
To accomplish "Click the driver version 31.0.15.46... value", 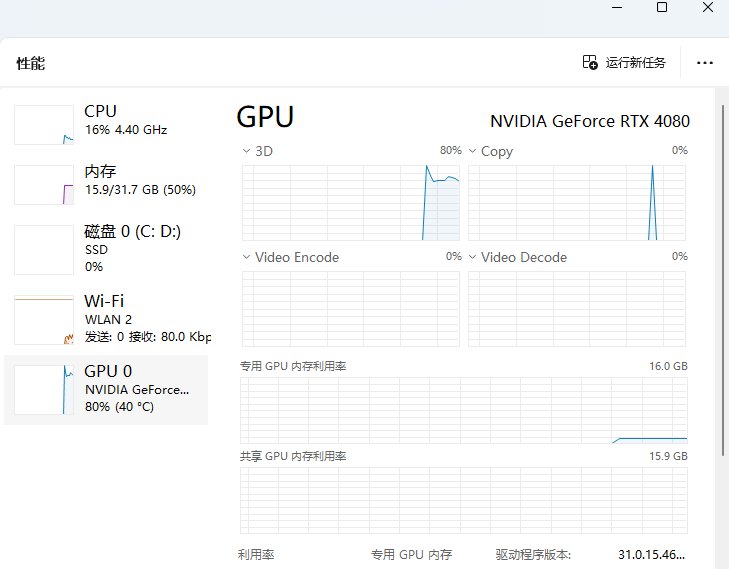I will coord(651,554).
